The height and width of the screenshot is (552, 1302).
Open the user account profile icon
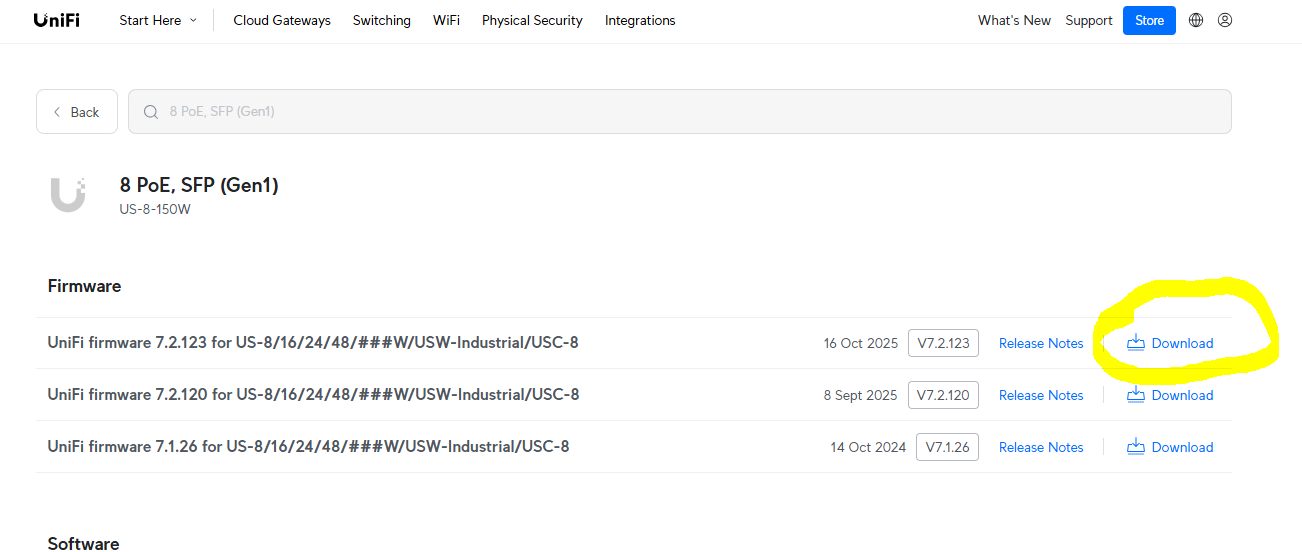[x=1225, y=20]
